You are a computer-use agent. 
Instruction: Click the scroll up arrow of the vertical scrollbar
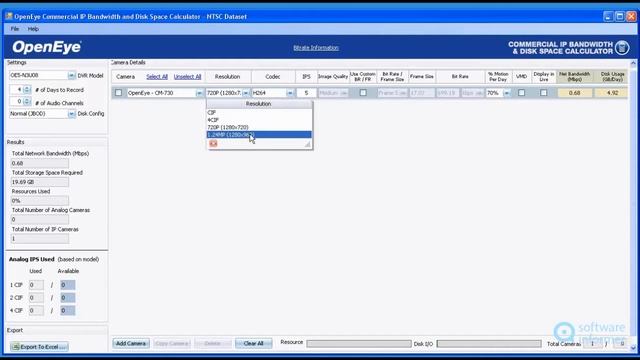click(x=633, y=63)
